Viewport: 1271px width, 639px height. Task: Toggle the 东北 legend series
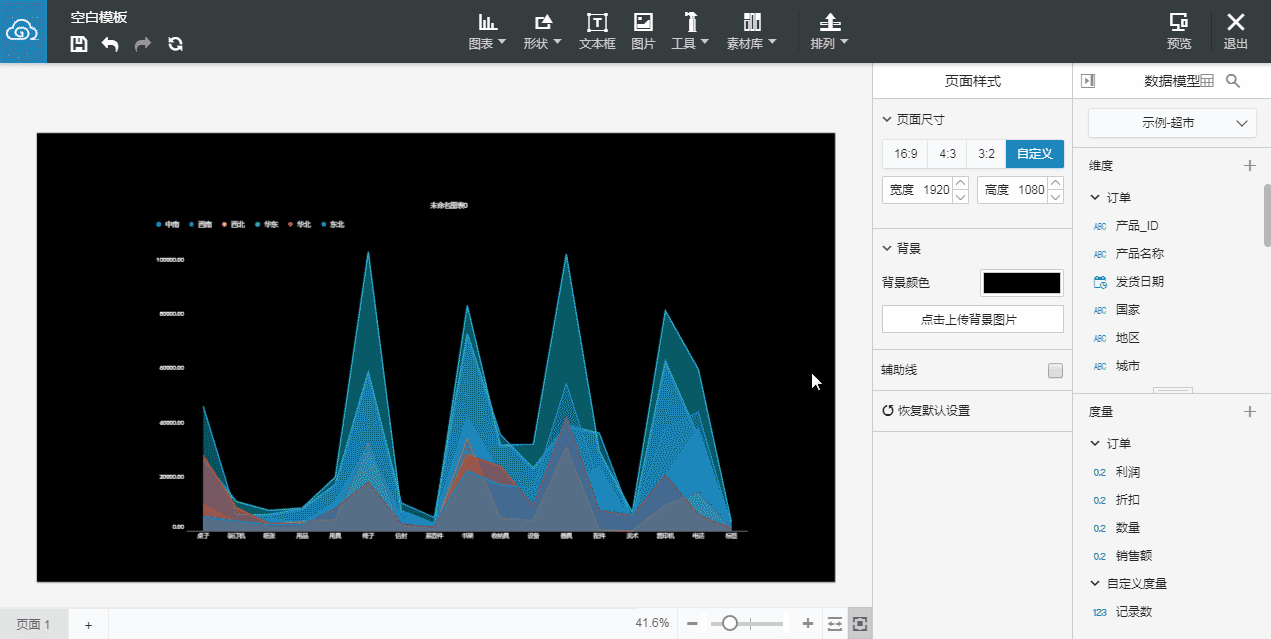(333, 224)
